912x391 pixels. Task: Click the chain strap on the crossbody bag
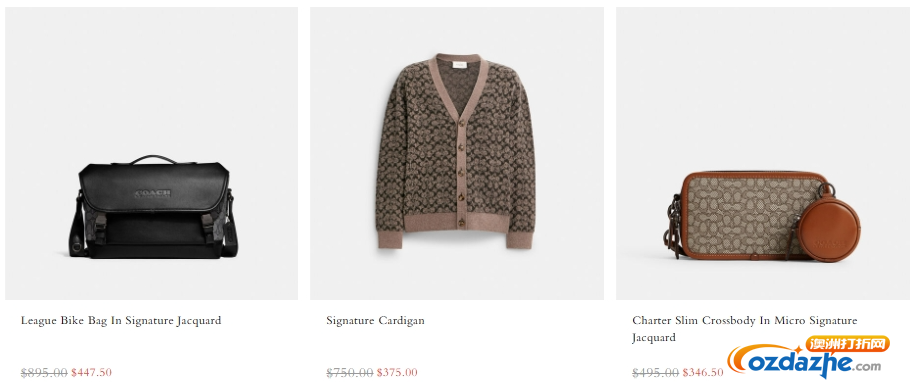click(x=674, y=224)
